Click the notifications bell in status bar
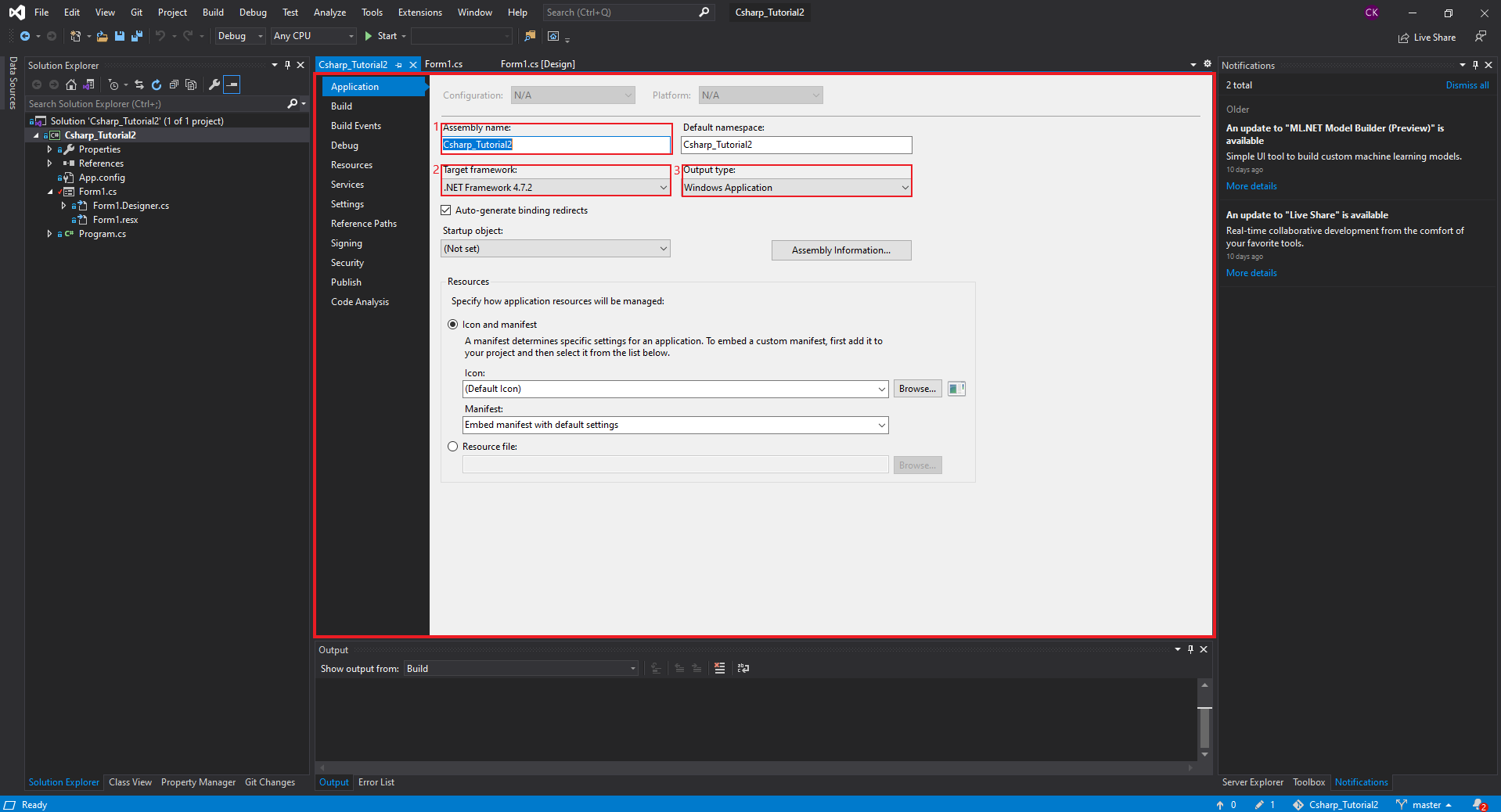1501x812 pixels. coord(1479,804)
